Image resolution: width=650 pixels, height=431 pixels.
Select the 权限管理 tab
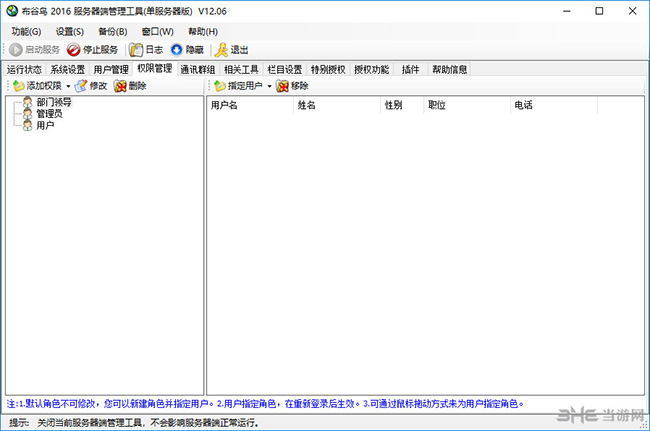(x=155, y=68)
